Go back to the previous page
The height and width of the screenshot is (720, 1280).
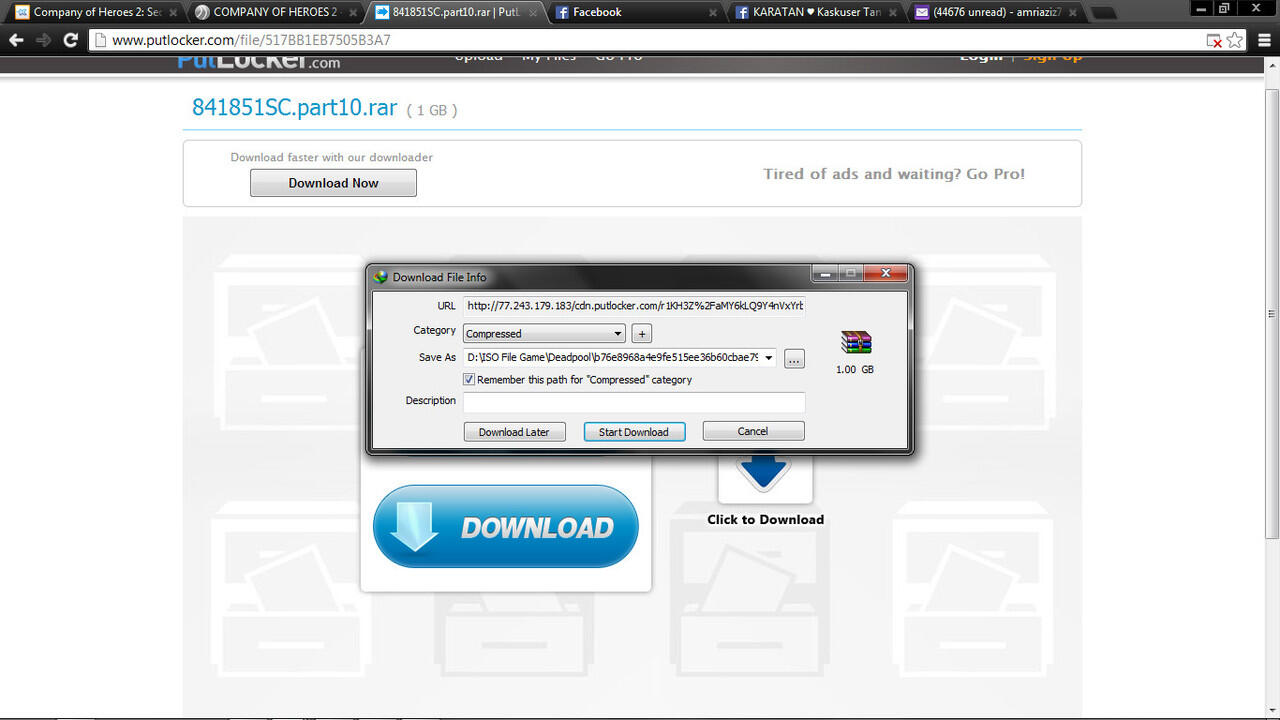(16, 40)
